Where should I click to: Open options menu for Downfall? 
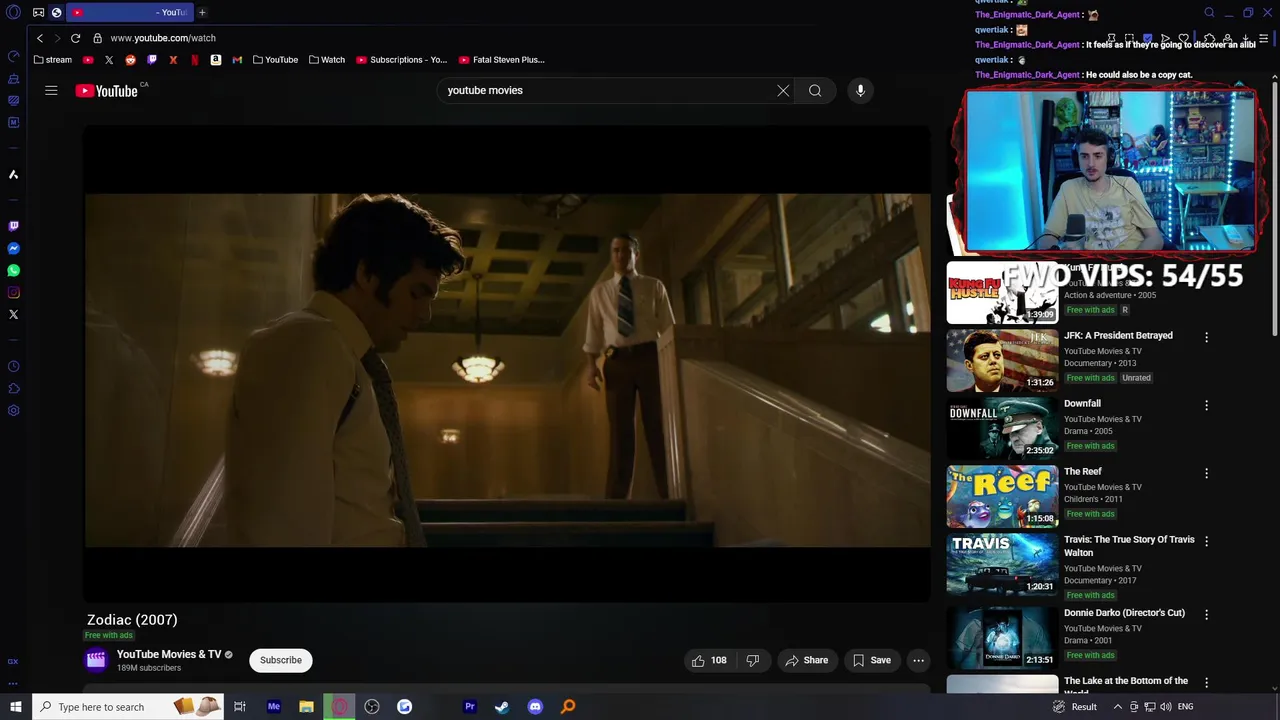[x=1206, y=406]
